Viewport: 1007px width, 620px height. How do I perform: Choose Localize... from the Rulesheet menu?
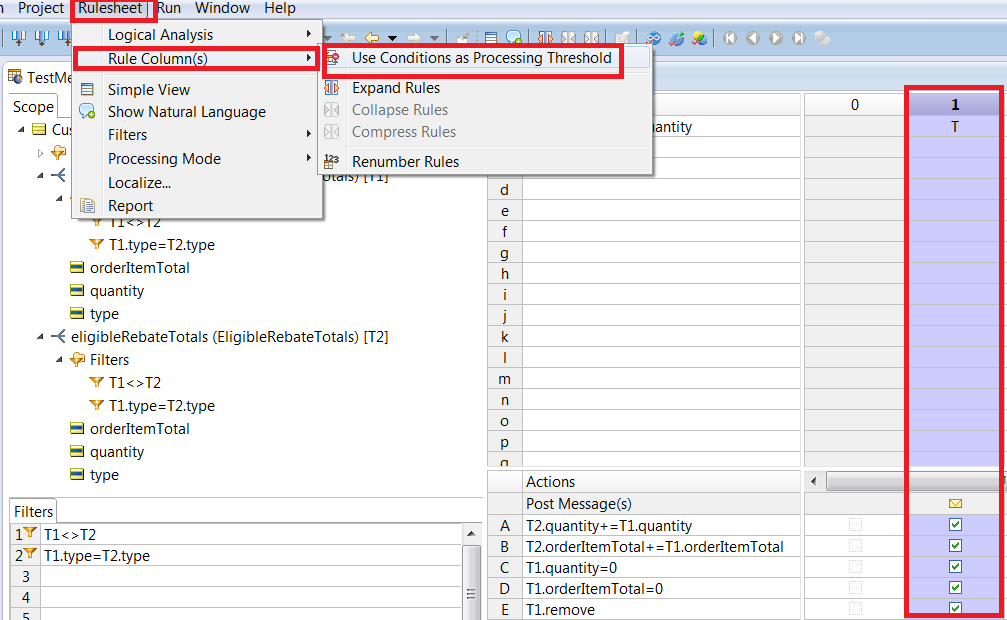pos(139,182)
